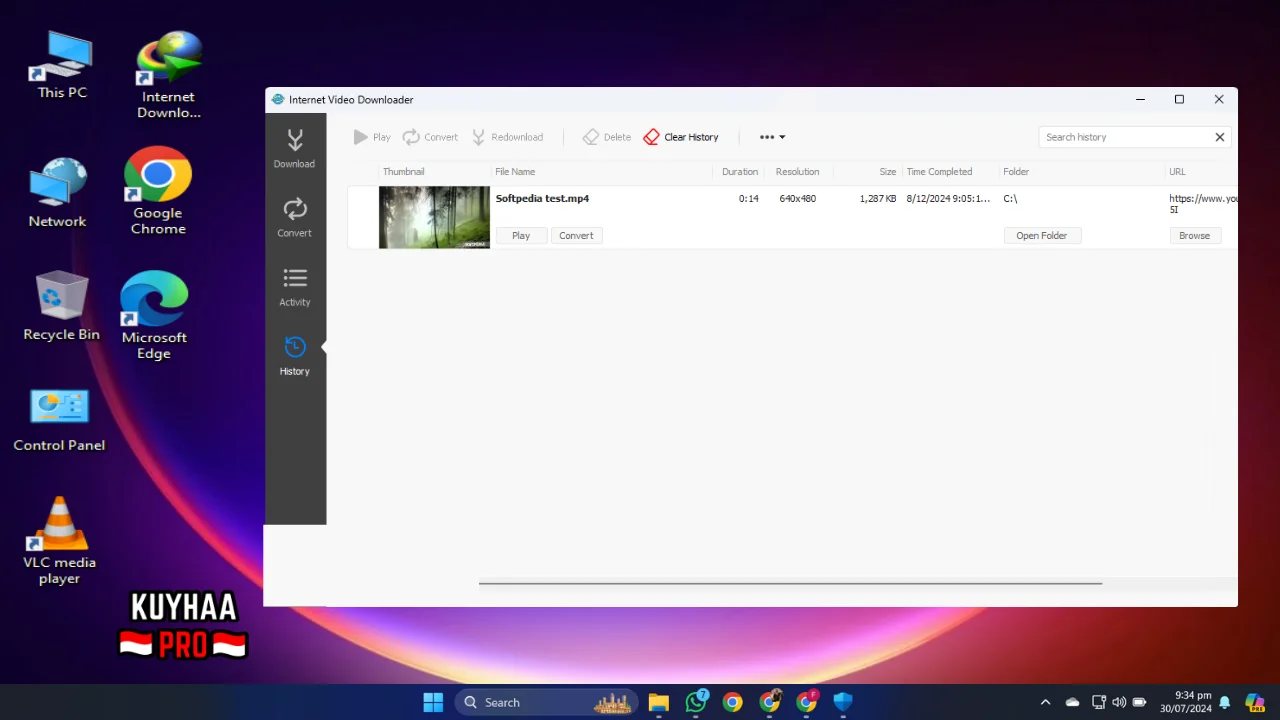Open the Windows Start menu
This screenshot has width=1280, height=720.
pos(433,702)
